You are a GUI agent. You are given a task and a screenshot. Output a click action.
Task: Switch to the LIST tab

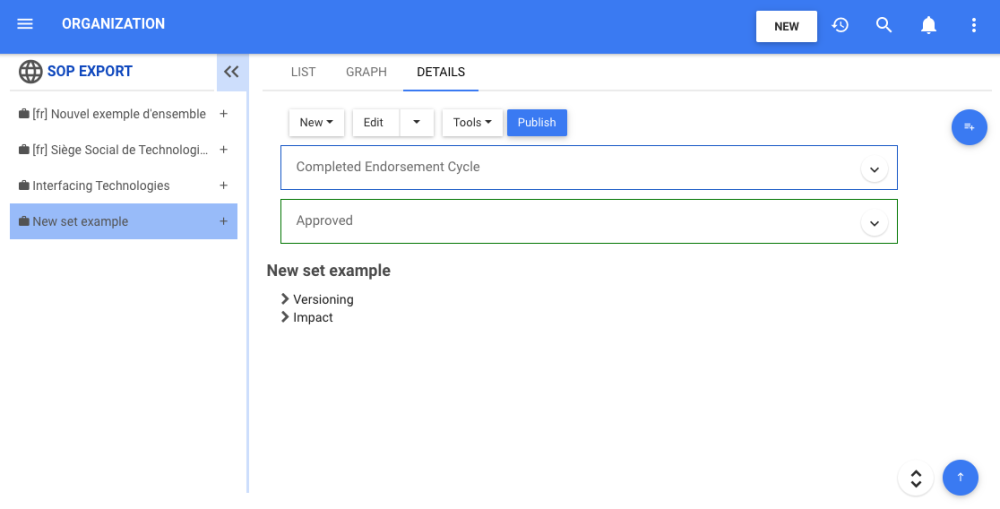303,72
